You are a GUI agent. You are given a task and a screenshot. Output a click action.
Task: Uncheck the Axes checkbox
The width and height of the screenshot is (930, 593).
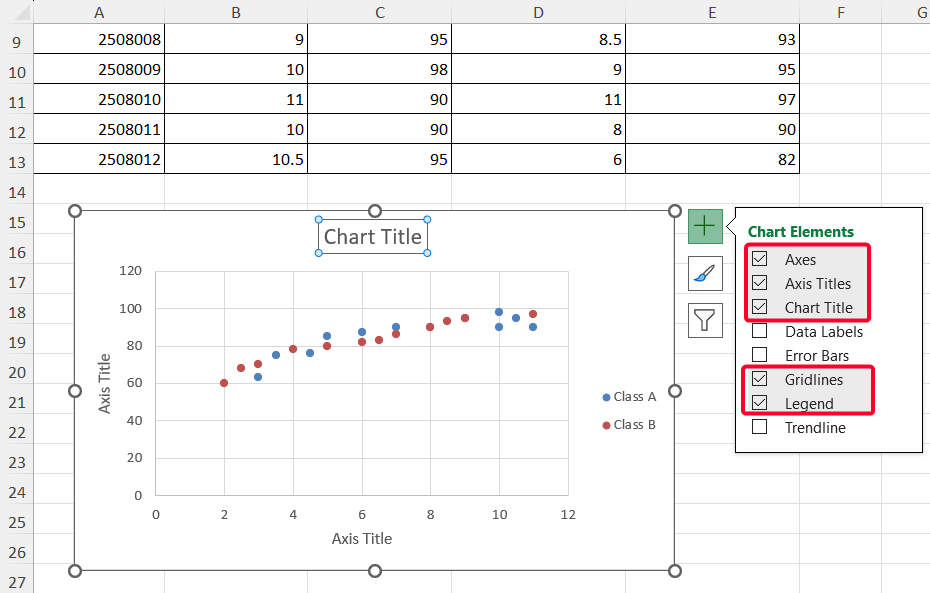coord(760,260)
